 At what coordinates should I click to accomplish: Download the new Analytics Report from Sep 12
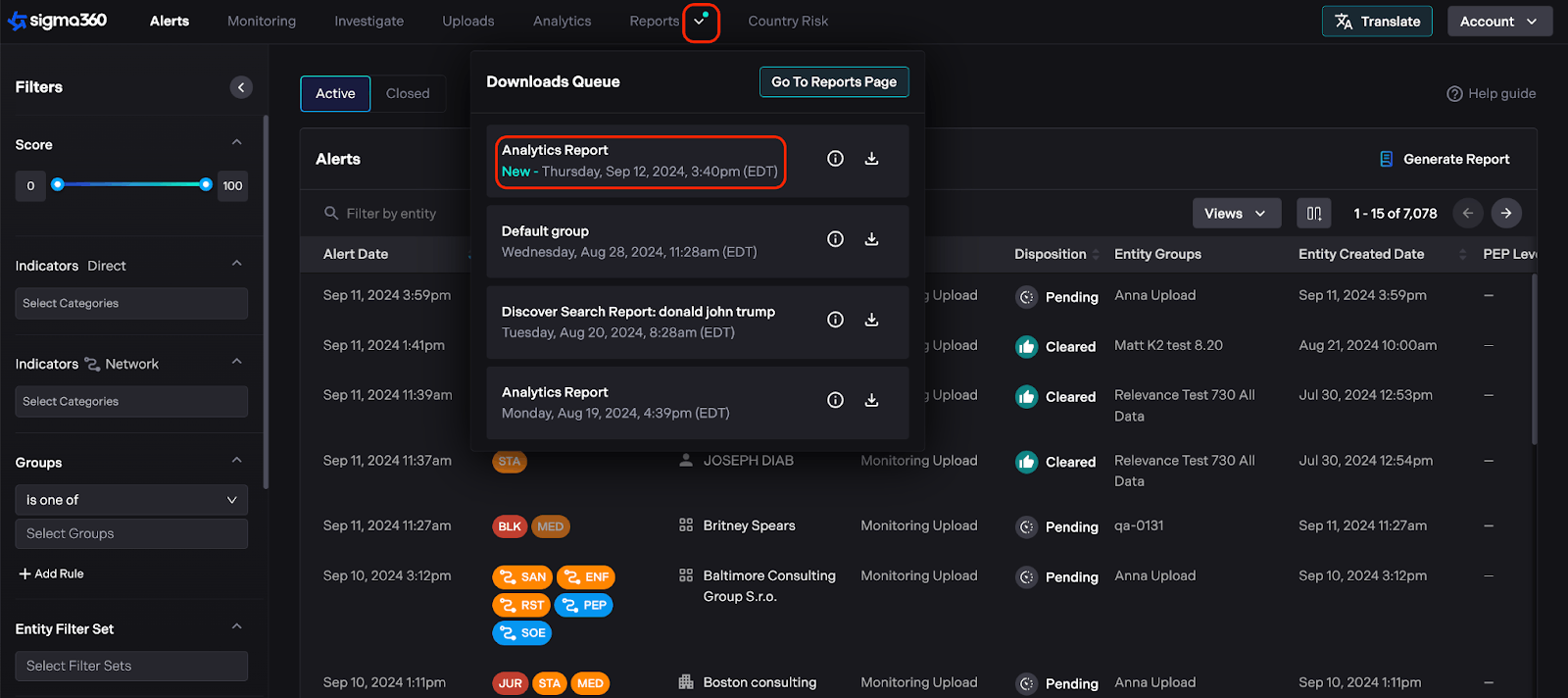pos(871,159)
